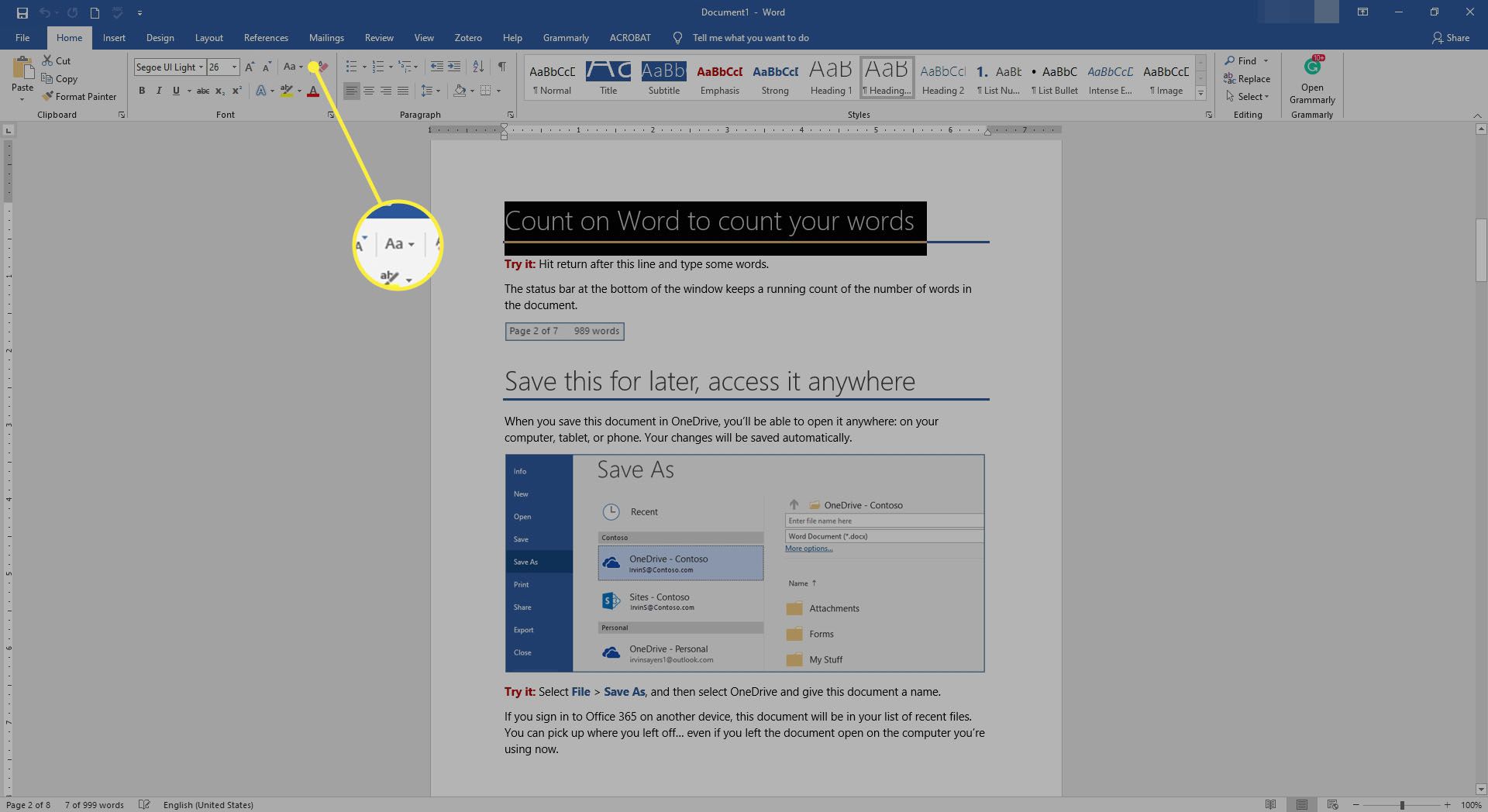Toggle Justify paragraph alignment
This screenshot has width=1488, height=812.
coord(403,91)
